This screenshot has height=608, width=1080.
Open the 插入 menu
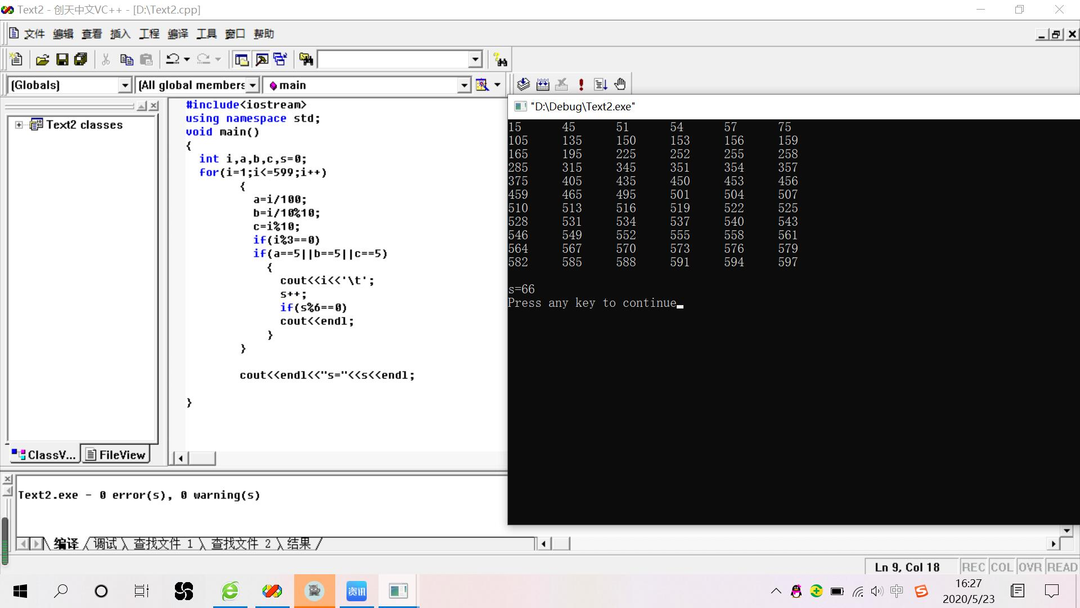[120, 34]
